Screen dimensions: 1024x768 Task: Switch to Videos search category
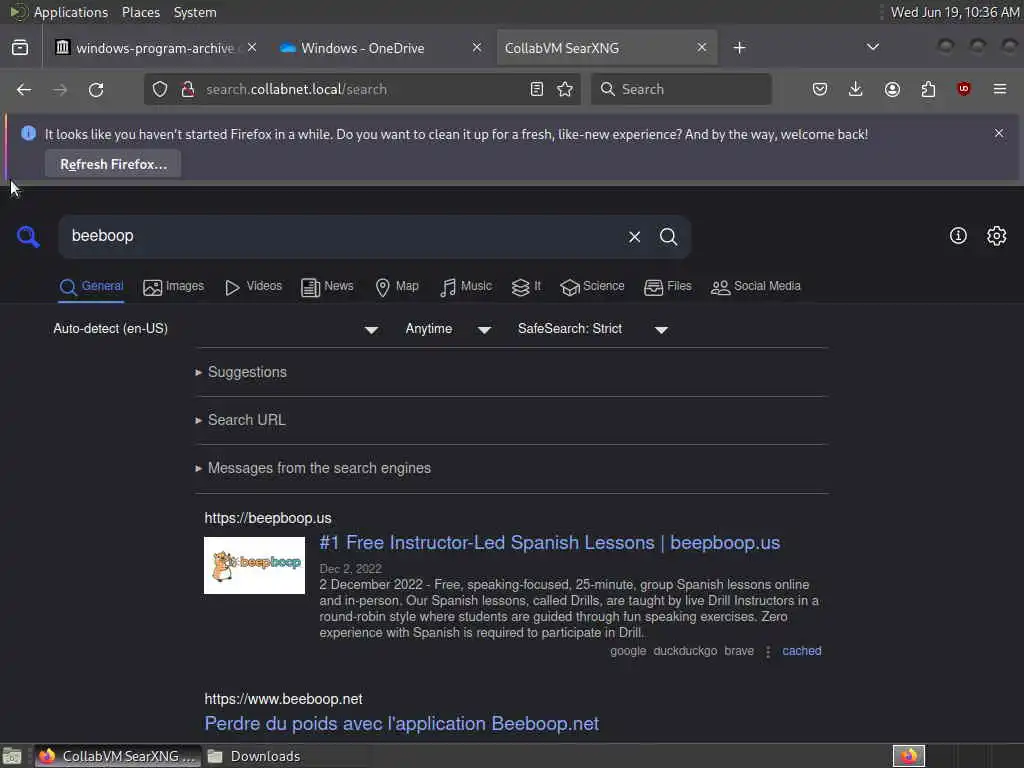tap(253, 286)
